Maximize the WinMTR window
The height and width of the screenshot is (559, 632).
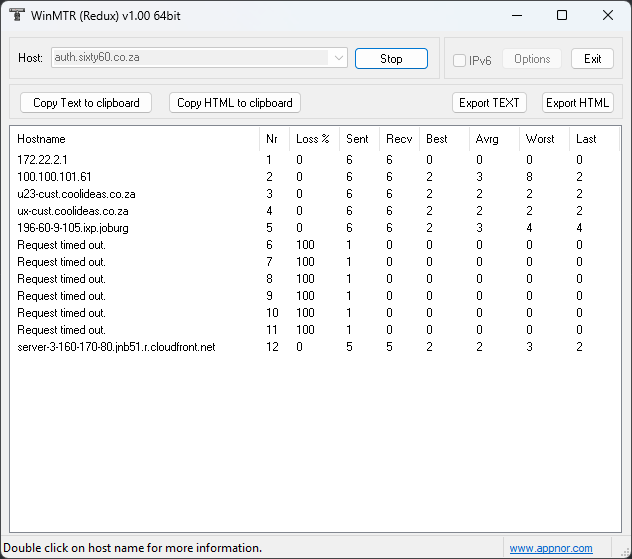(x=562, y=15)
